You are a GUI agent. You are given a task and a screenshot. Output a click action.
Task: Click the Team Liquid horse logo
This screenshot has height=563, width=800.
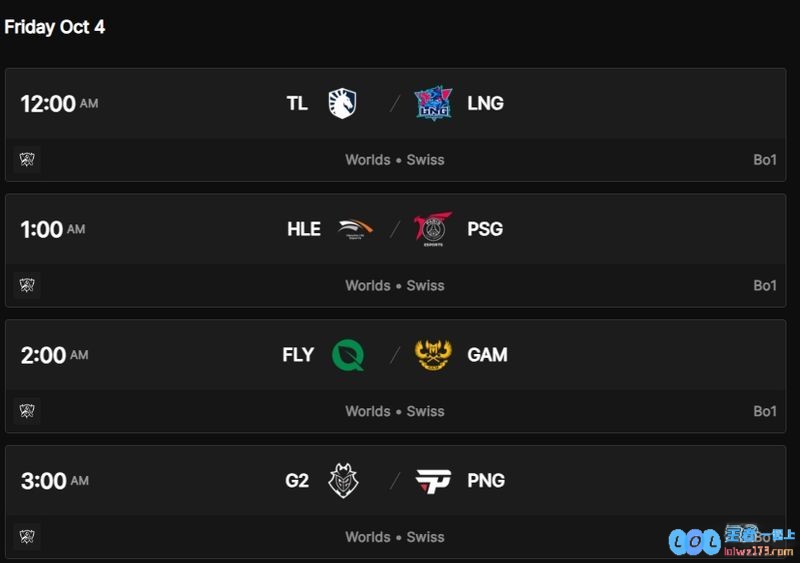point(342,104)
